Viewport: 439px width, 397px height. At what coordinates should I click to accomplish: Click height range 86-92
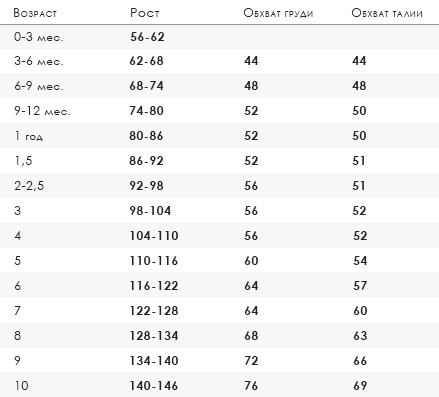(146, 161)
